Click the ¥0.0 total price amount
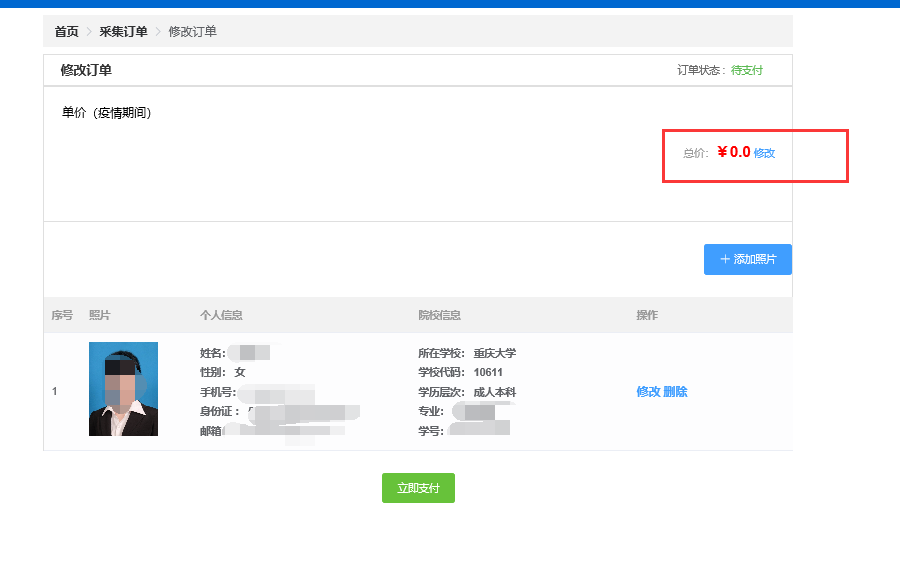This screenshot has height=585, width=900. [x=733, y=152]
